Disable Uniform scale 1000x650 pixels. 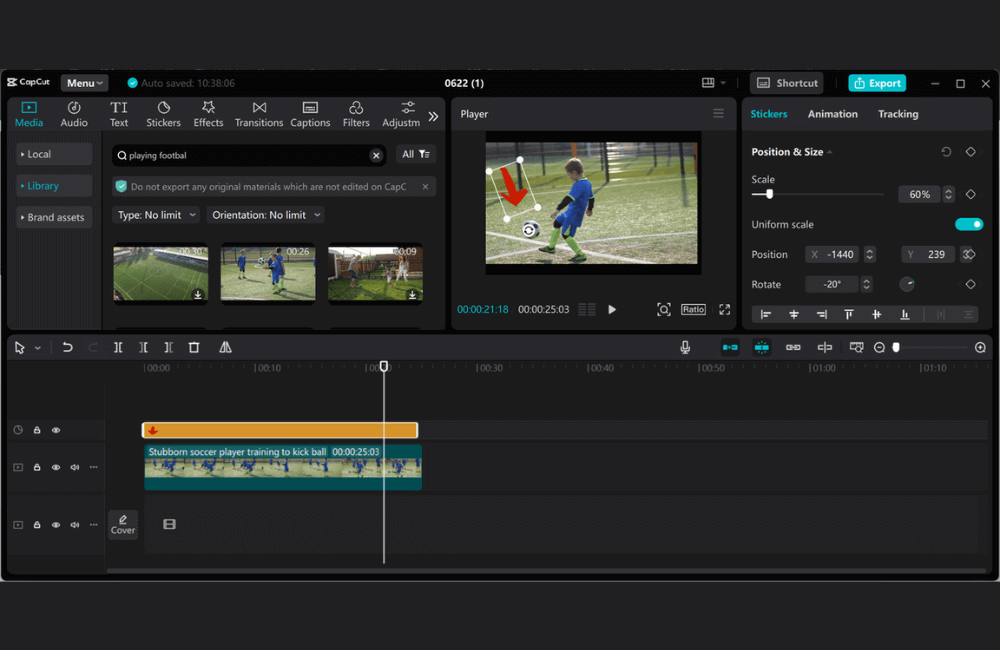pyautogui.click(x=969, y=224)
